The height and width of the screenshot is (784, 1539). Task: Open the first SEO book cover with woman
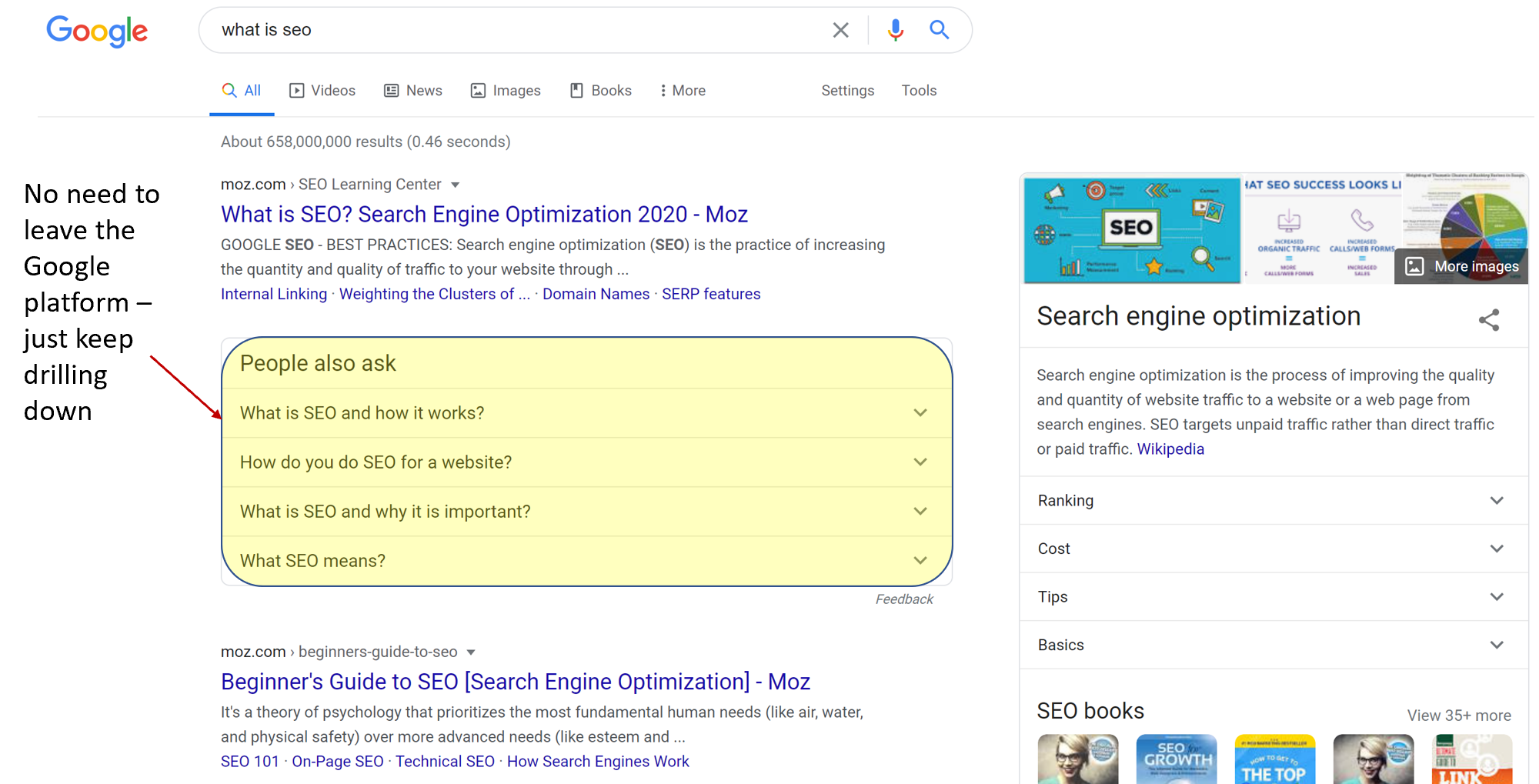pos(1078,759)
